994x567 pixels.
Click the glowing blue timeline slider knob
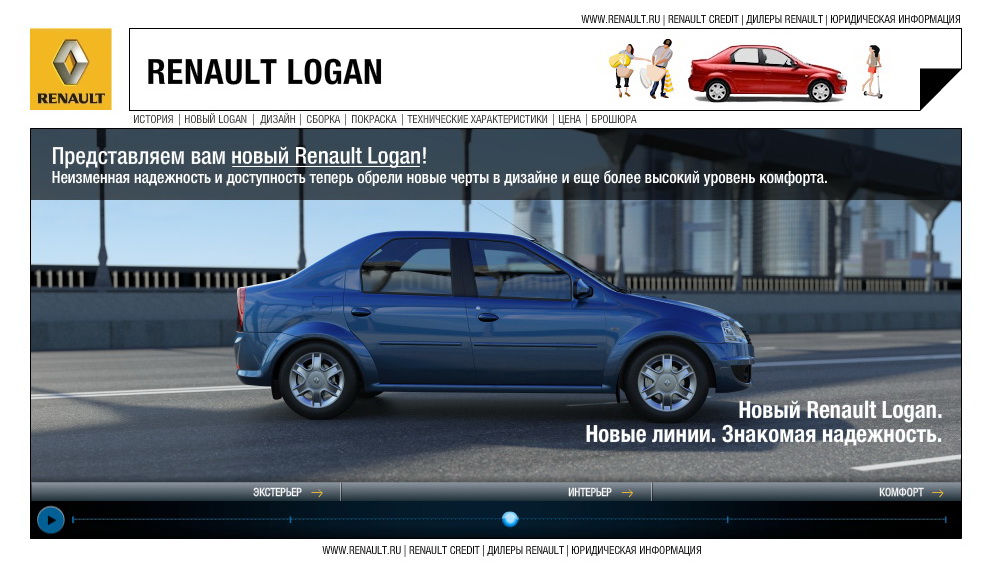pos(510,519)
